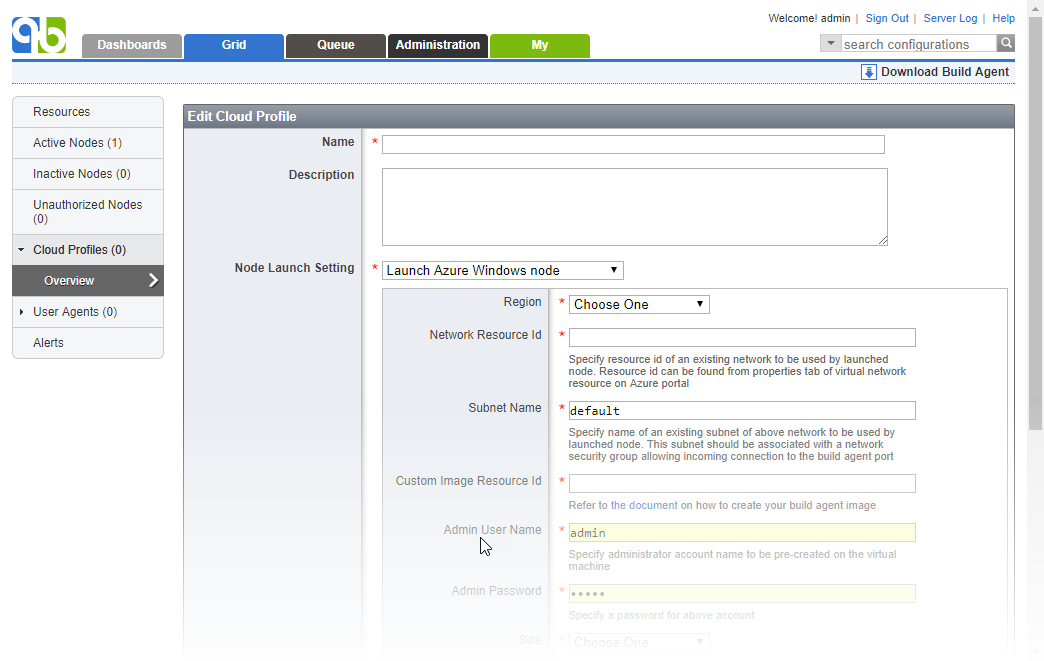Click the Description resize handle
This screenshot has height=661, width=1044.
pos(883,240)
